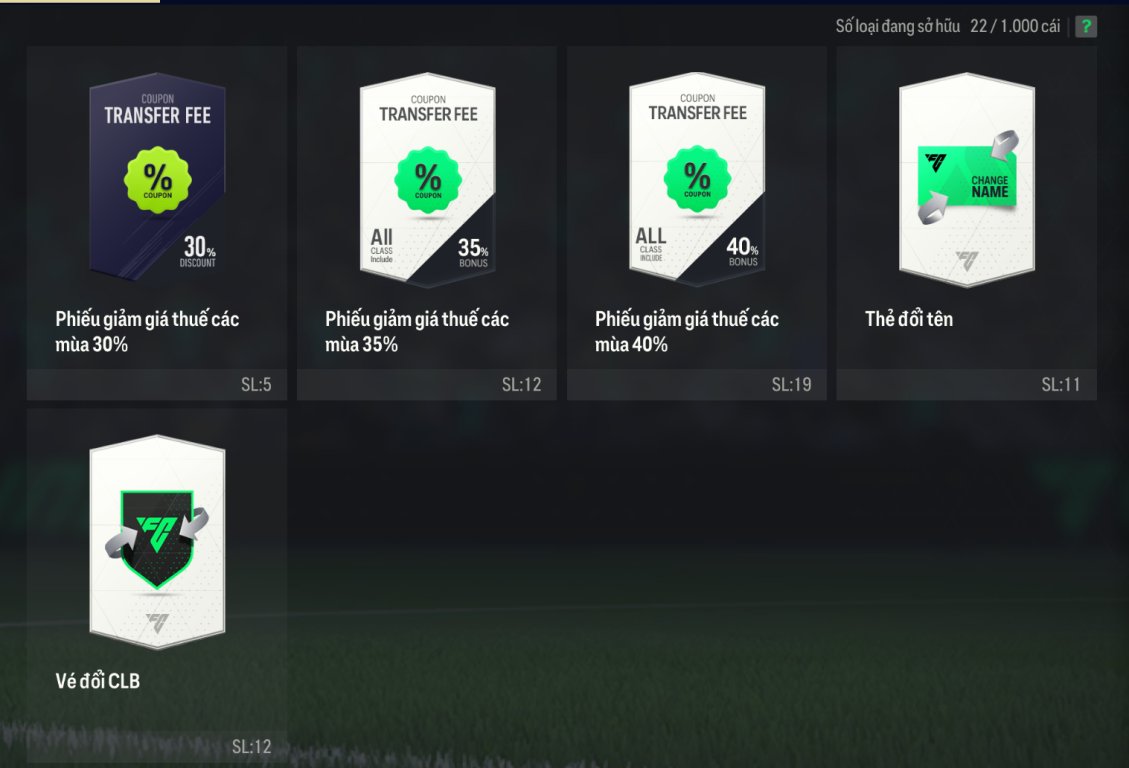Click the green percent badge on 35% coupon

point(428,180)
